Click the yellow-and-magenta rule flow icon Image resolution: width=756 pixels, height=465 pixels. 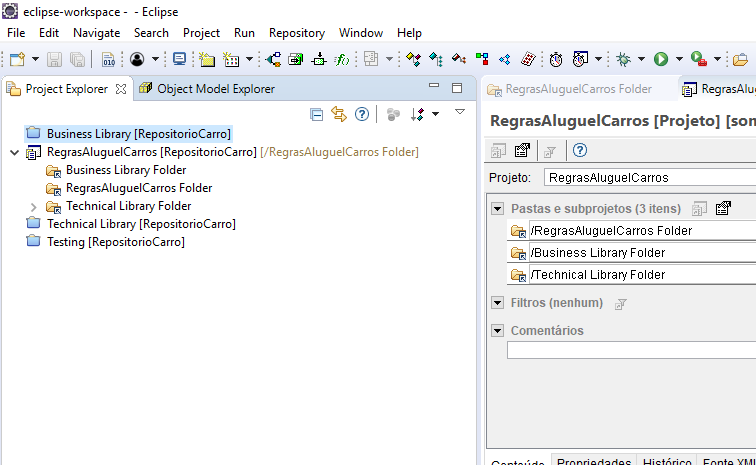413,59
